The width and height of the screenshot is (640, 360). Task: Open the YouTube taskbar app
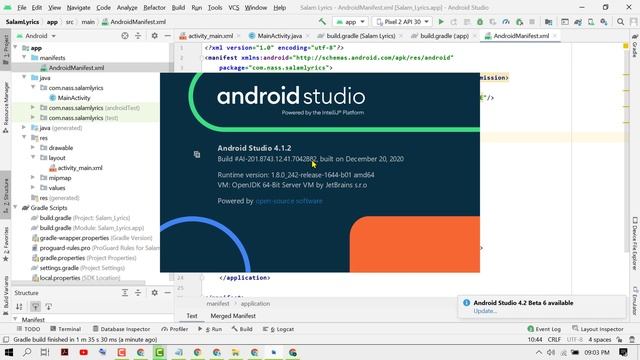pos(84,352)
